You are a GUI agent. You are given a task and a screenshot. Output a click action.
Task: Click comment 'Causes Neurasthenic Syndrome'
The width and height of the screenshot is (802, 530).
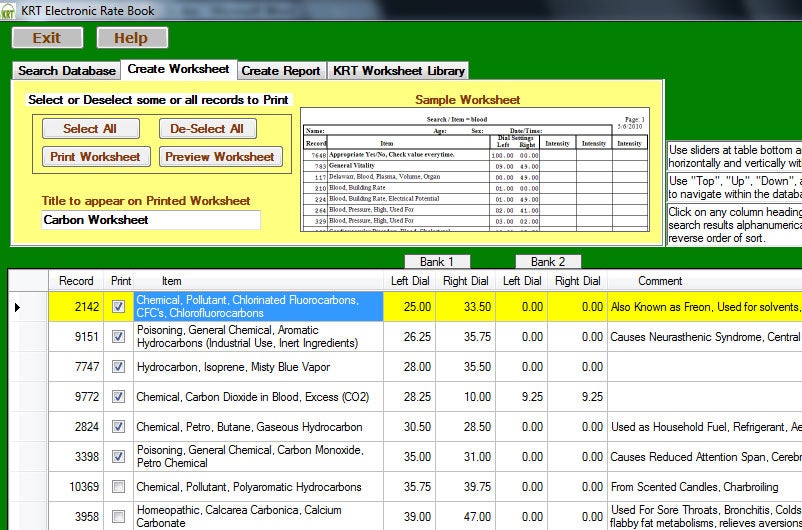(x=705, y=337)
